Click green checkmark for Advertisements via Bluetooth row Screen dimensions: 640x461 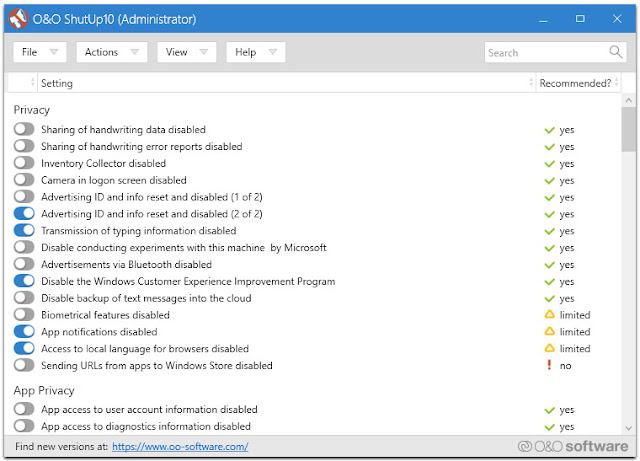pos(549,265)
